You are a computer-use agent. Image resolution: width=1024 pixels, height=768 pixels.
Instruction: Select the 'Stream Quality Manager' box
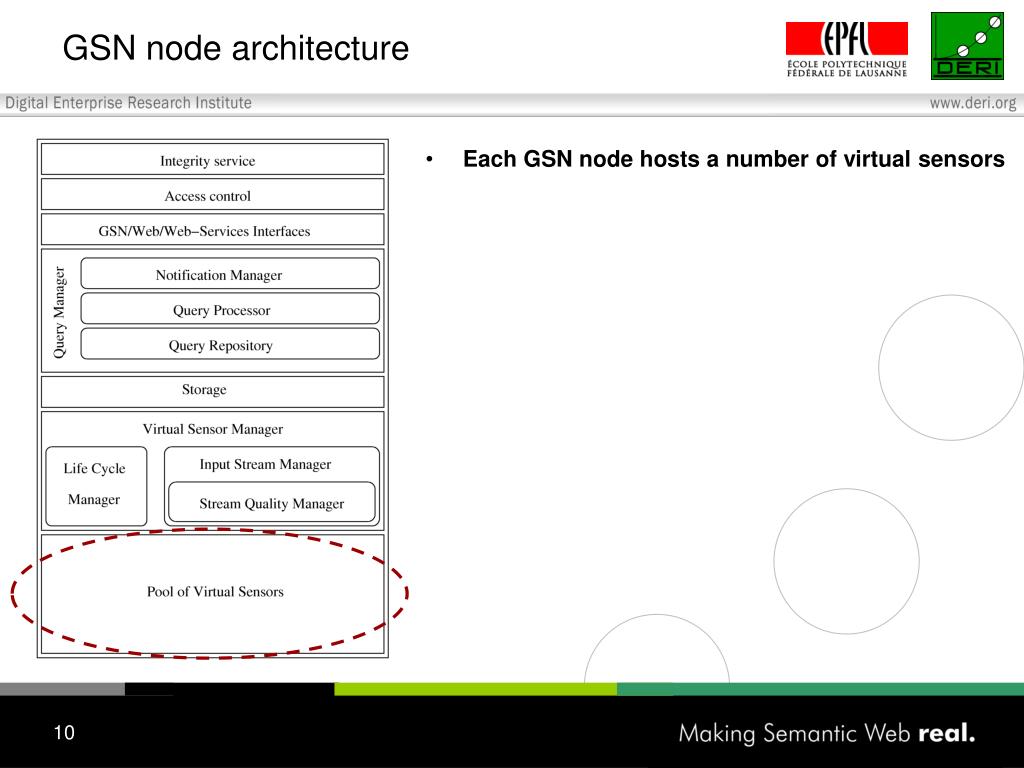click(x=272, y=502)
